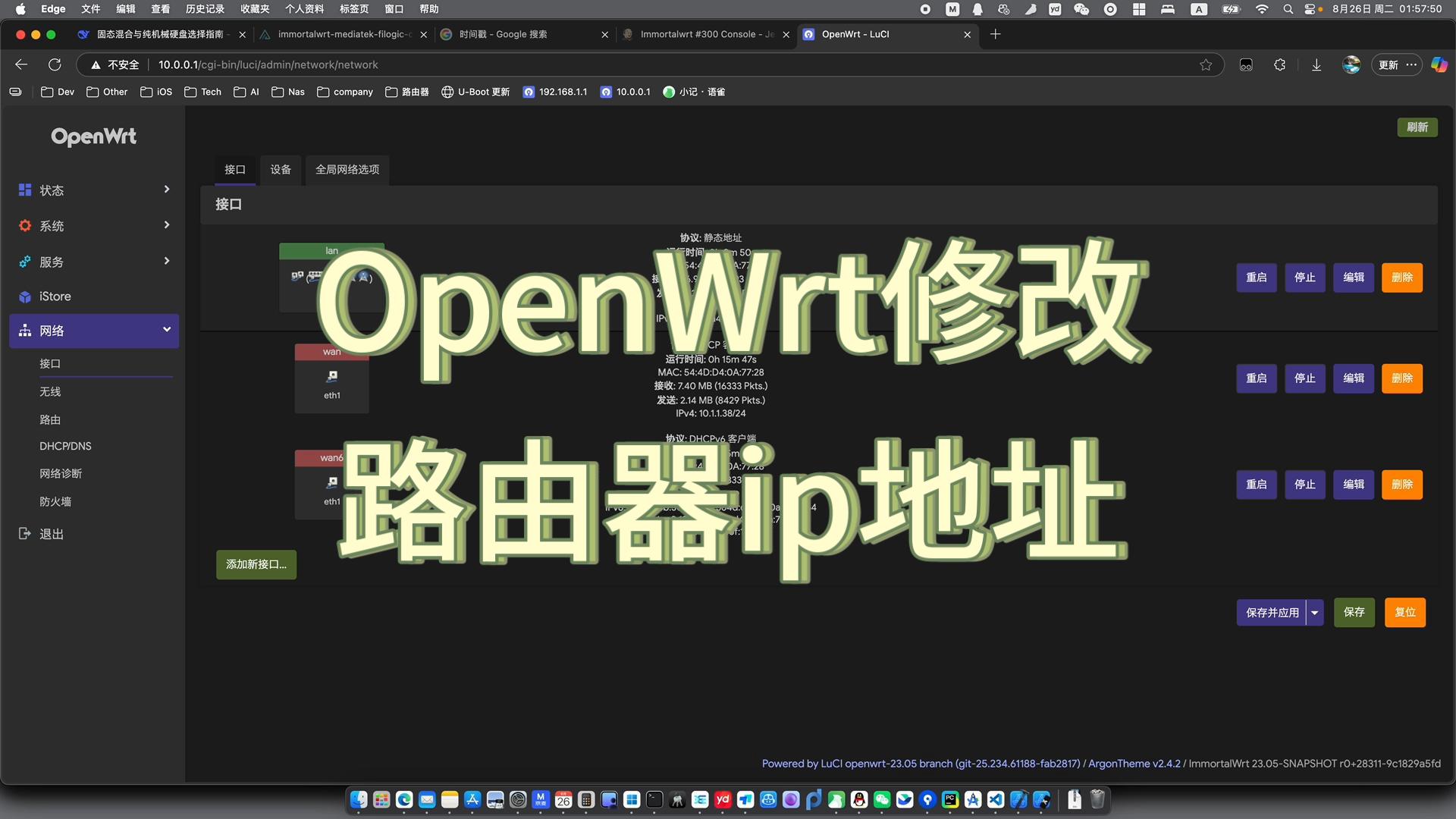Reload the page with refresh icon
Screen dimensions: 1456x819
[55, 64]
